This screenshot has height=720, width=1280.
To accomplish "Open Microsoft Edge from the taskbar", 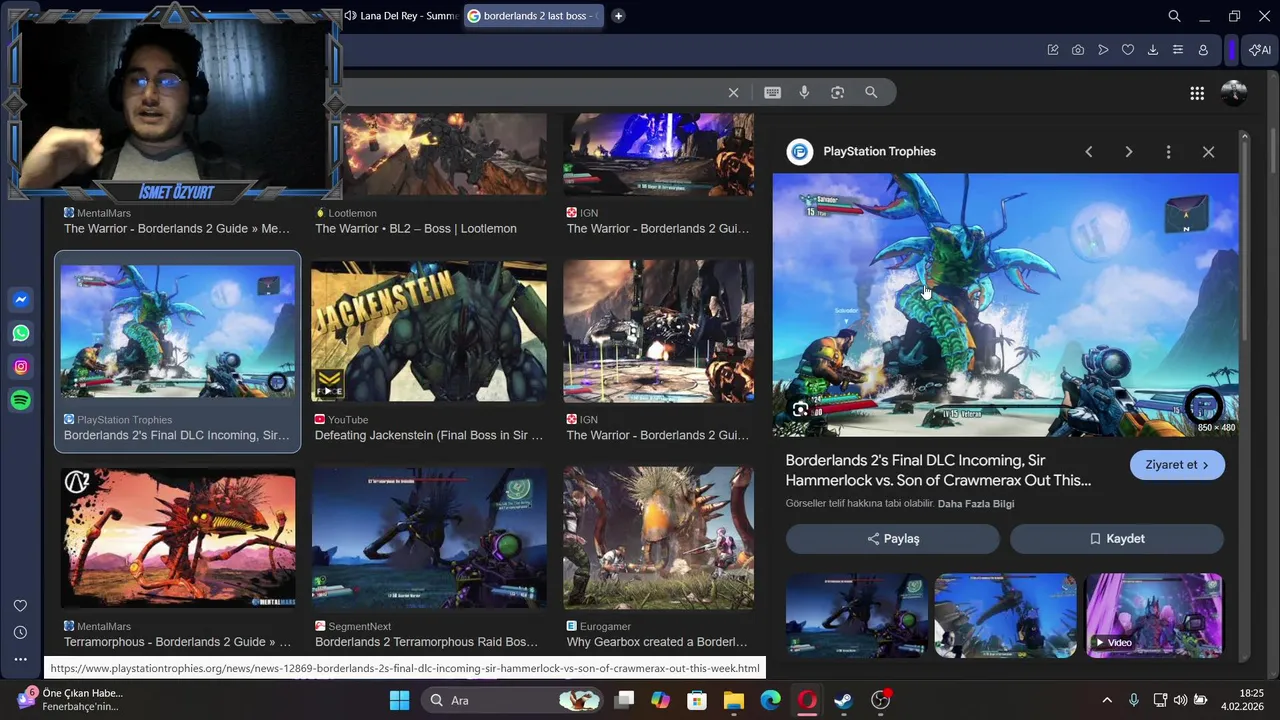I will (x=770, y=700).
